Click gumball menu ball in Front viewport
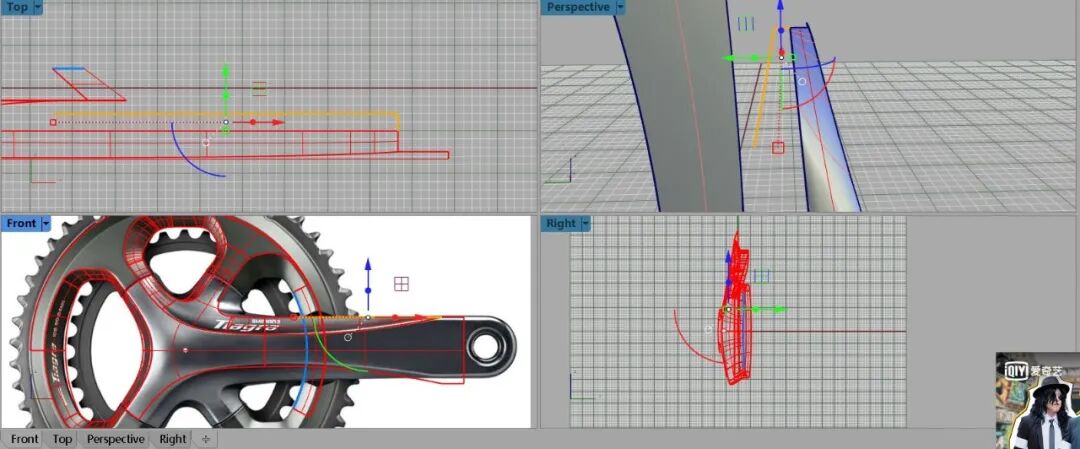Screen dimensions: 1080x449 tap(348, 337)
